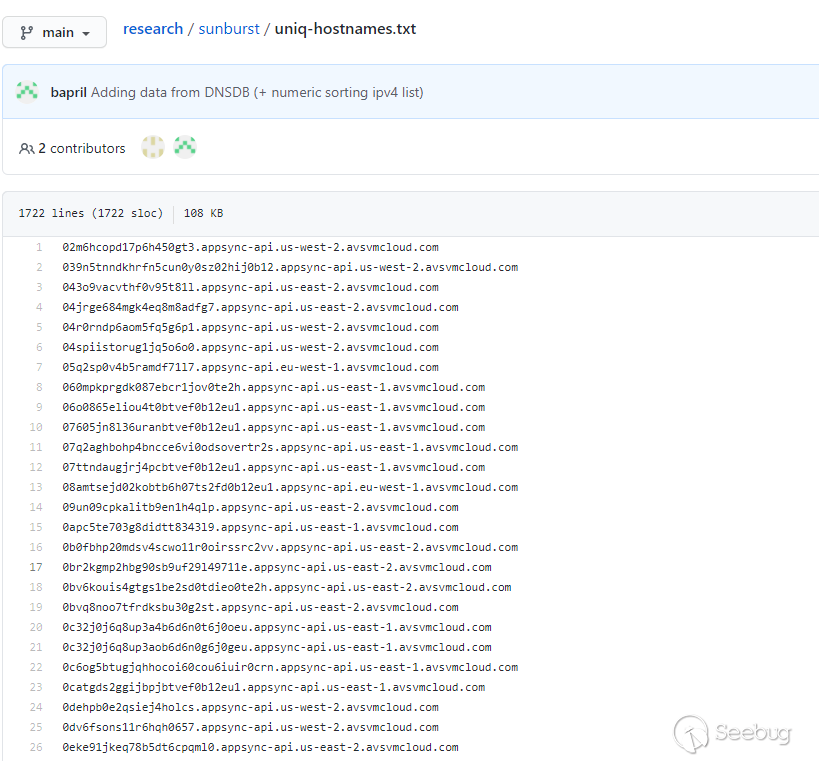Click hostname 0dehpb0e2qsiej4holcs line
Image resolution: width=819 pixels, height=761 pixels.
point(250,707)
